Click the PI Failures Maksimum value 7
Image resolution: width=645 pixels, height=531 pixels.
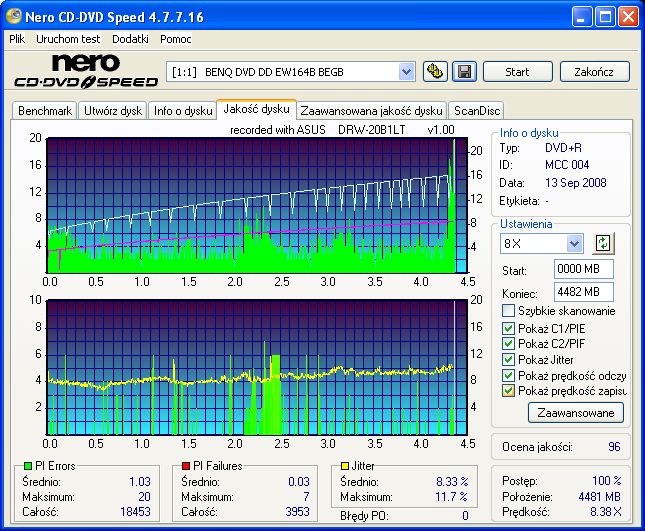(x=306, y=497)
